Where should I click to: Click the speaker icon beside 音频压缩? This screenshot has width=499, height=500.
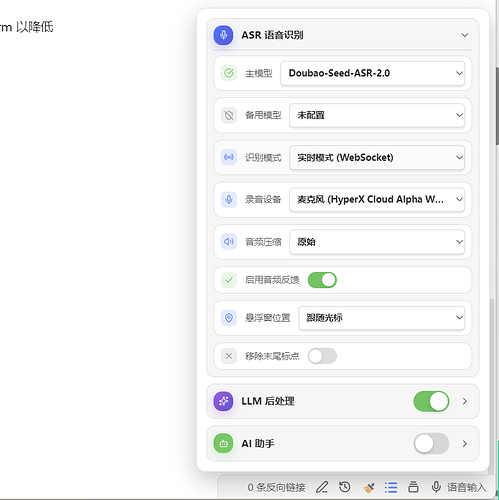pyautogui.click(x=229, y=242)
